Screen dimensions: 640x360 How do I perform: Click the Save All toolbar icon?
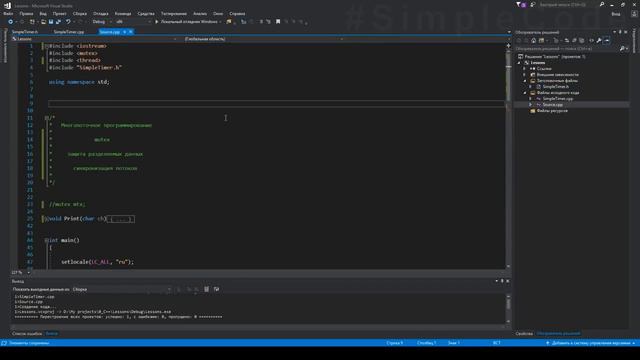[58, 22]
